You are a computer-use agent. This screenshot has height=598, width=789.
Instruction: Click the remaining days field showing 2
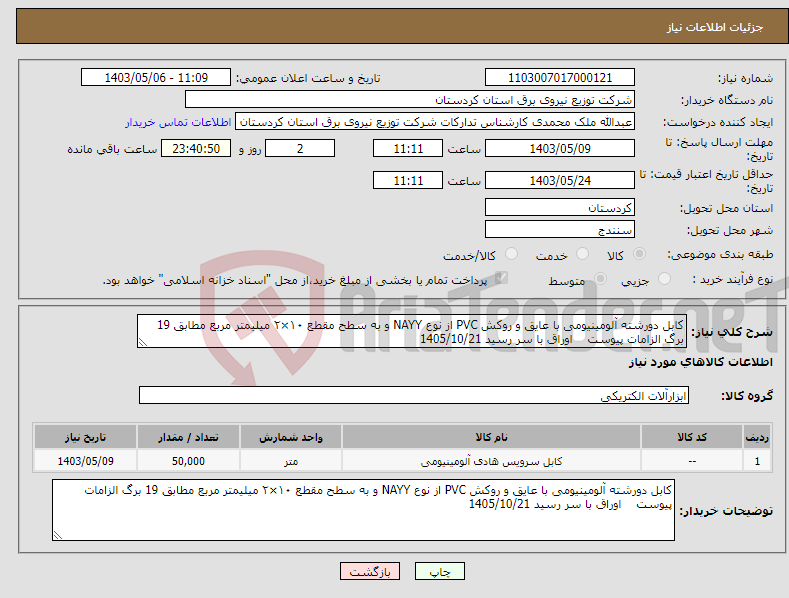(300, 148)
